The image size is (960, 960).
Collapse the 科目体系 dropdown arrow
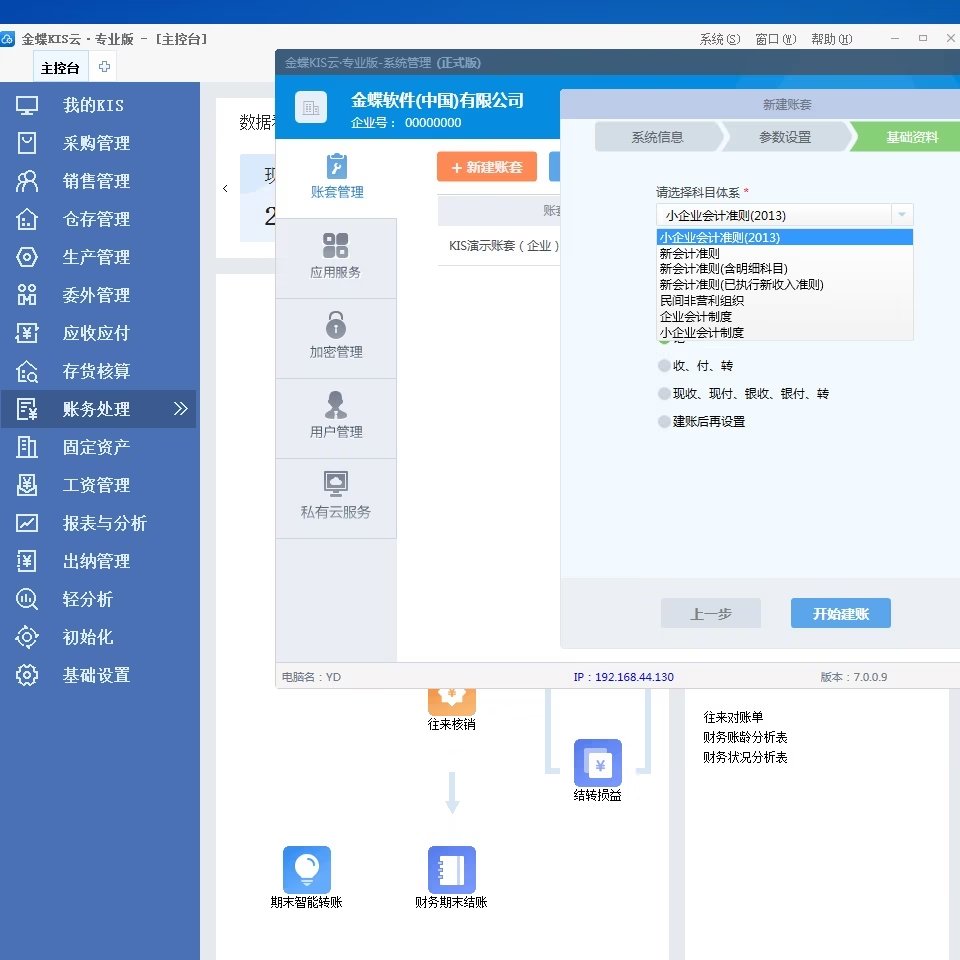(x=902, y=215)
